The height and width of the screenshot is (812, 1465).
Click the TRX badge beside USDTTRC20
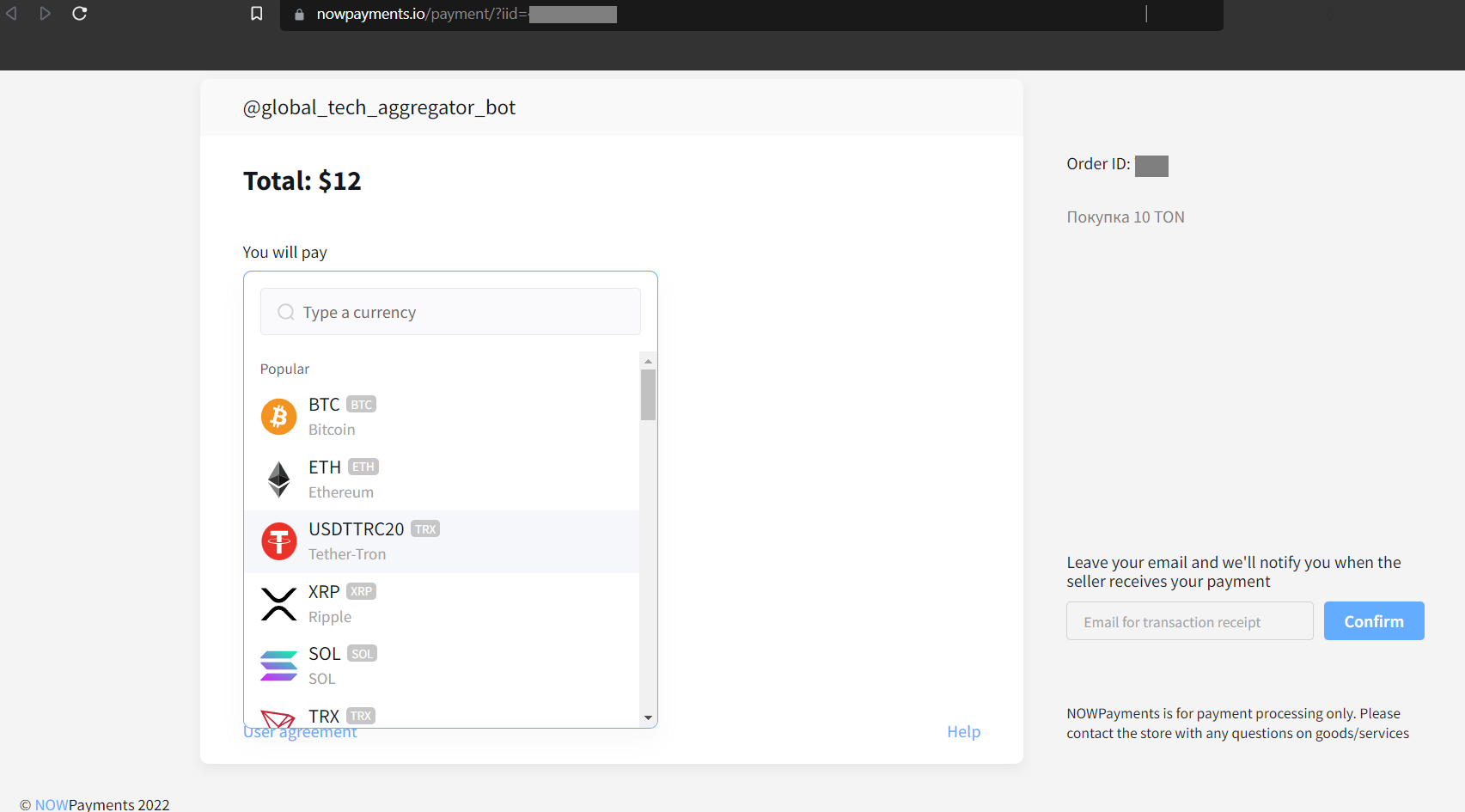[x=425, y=529]
